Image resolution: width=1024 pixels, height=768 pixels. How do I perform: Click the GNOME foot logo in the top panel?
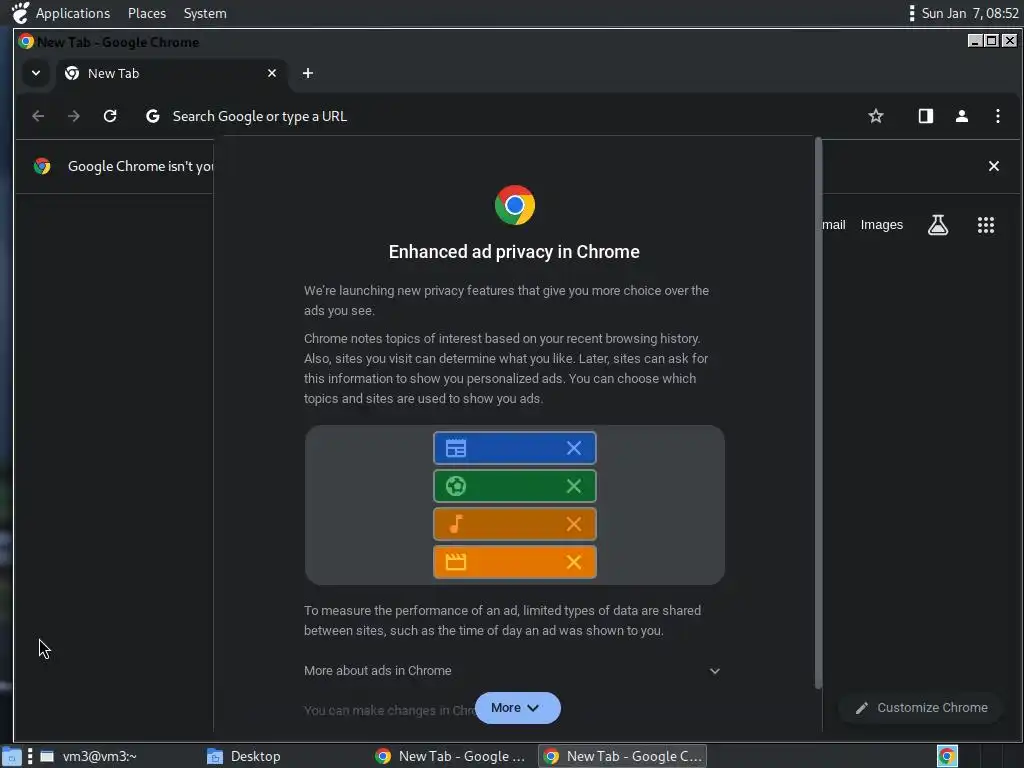[20, 13]
